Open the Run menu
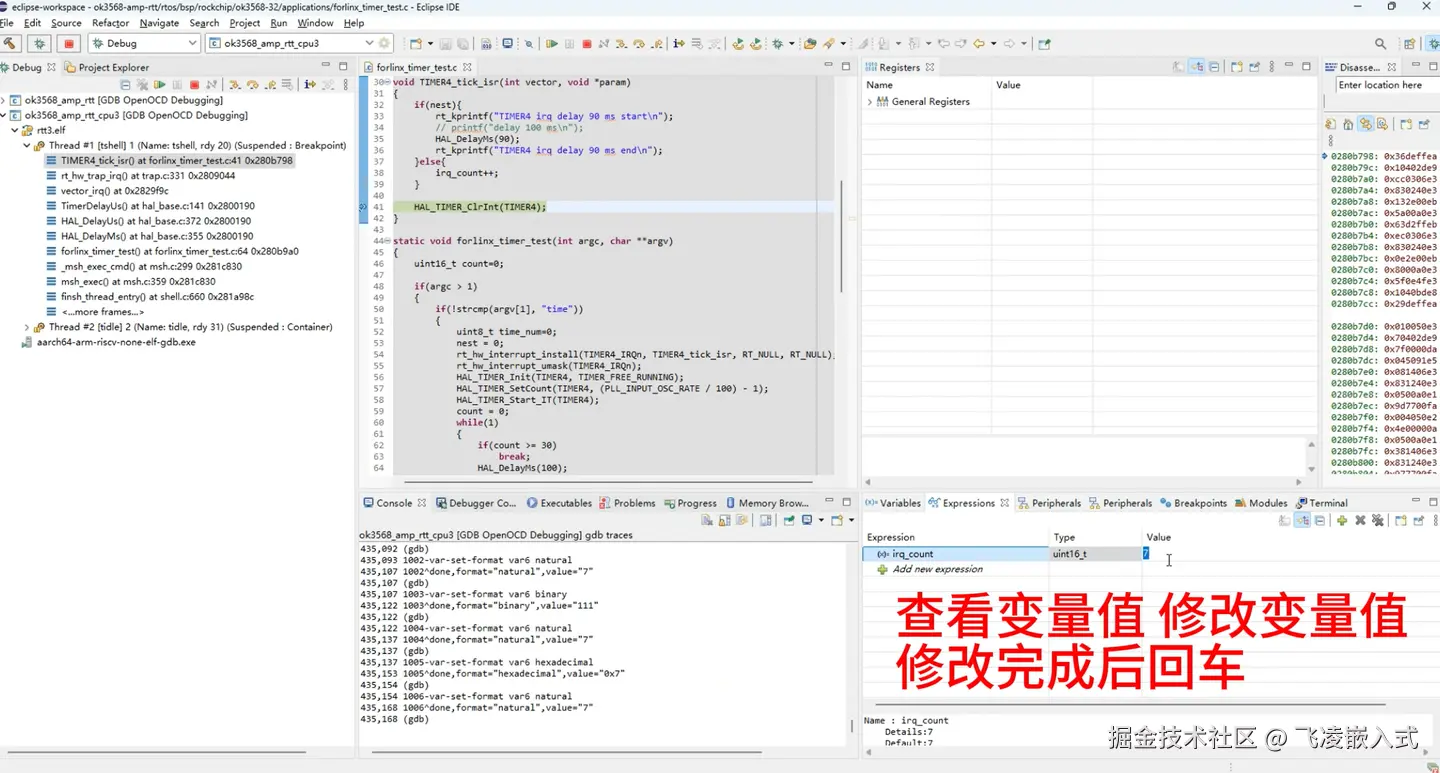The image size is (1440, 773). tap(278, 23)
